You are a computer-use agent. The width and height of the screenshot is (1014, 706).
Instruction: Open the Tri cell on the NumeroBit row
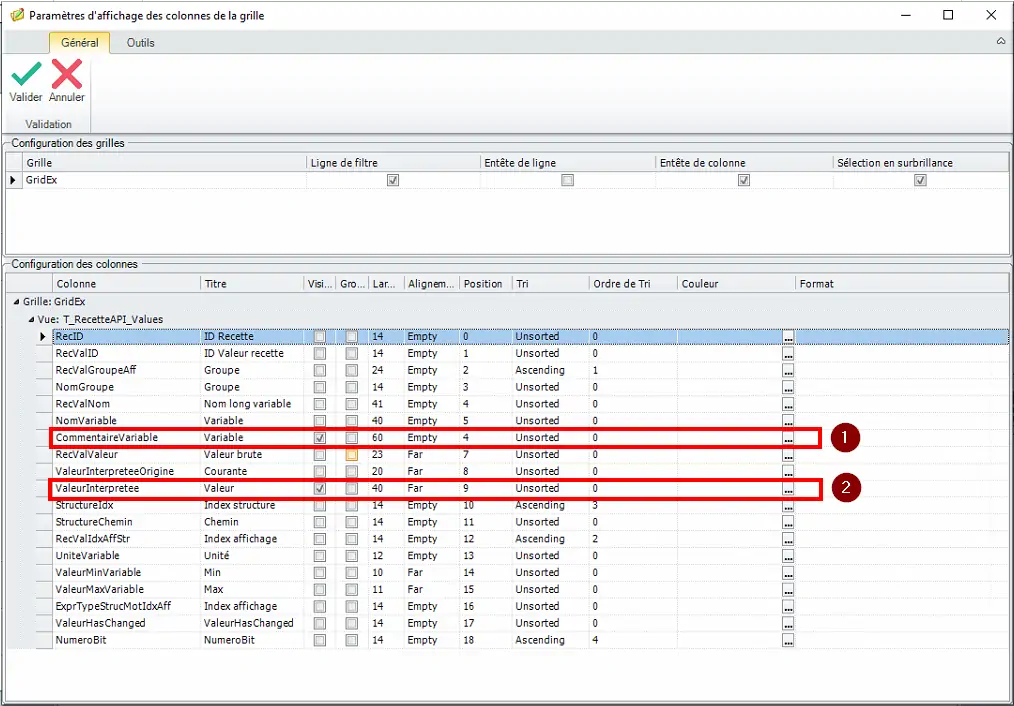(x=550, y=640)
